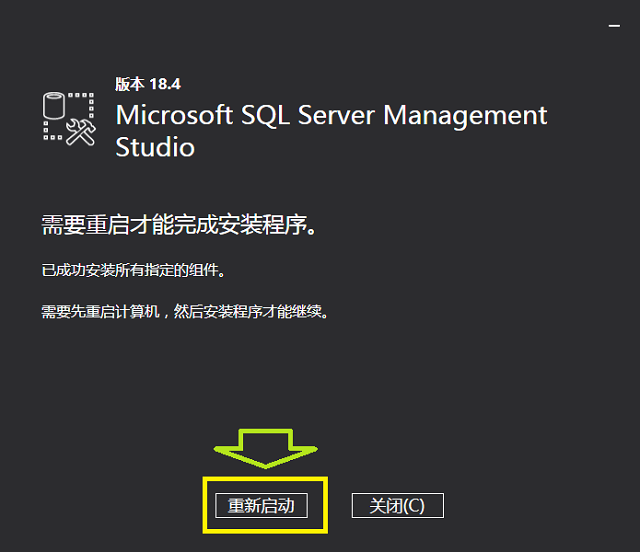
Task: Click the text 已成功安装所有指定的组件。
Action: pos(133,270)
